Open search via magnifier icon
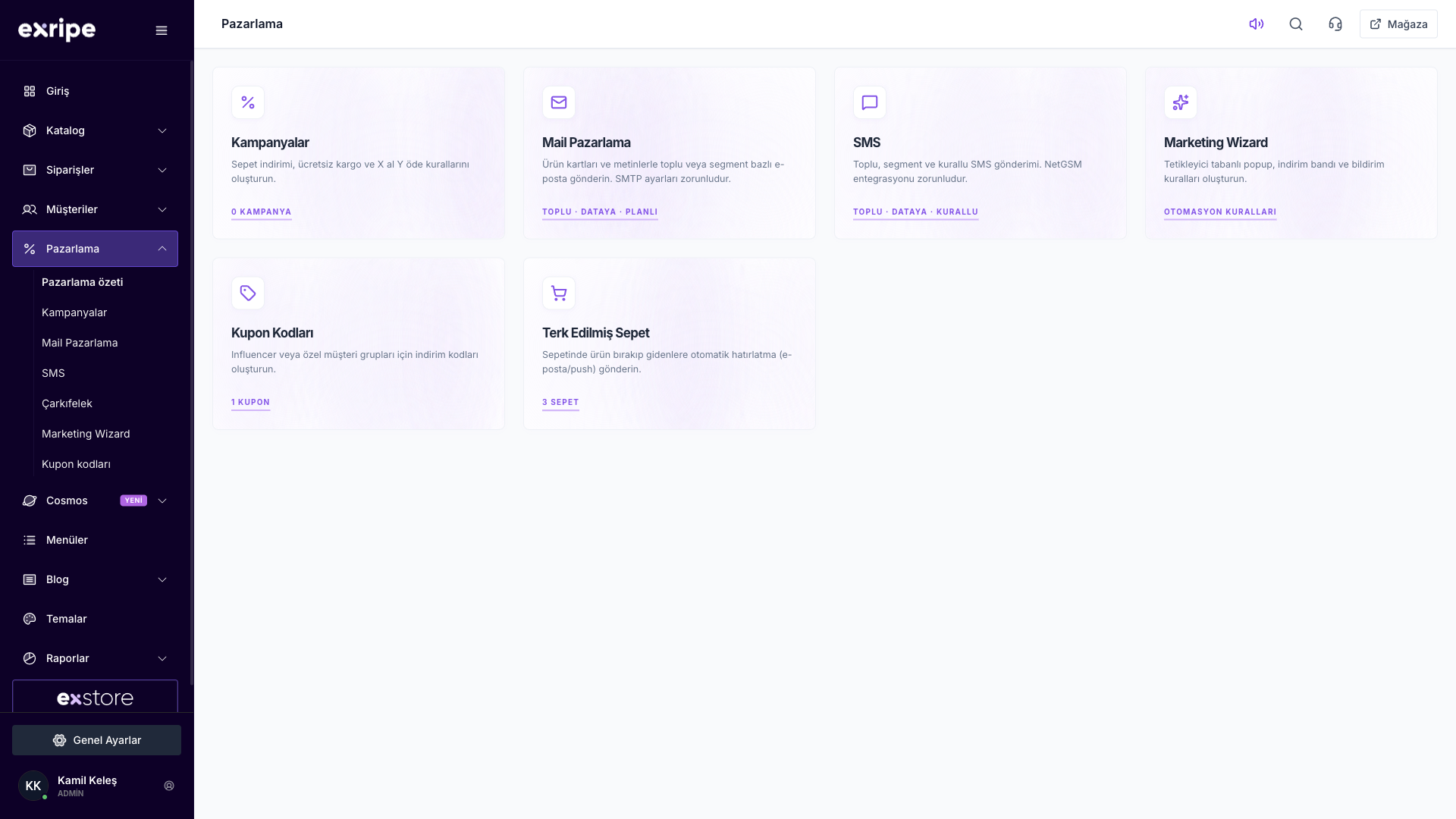Screen dimensions: 1456x819 pos(1296,24)
